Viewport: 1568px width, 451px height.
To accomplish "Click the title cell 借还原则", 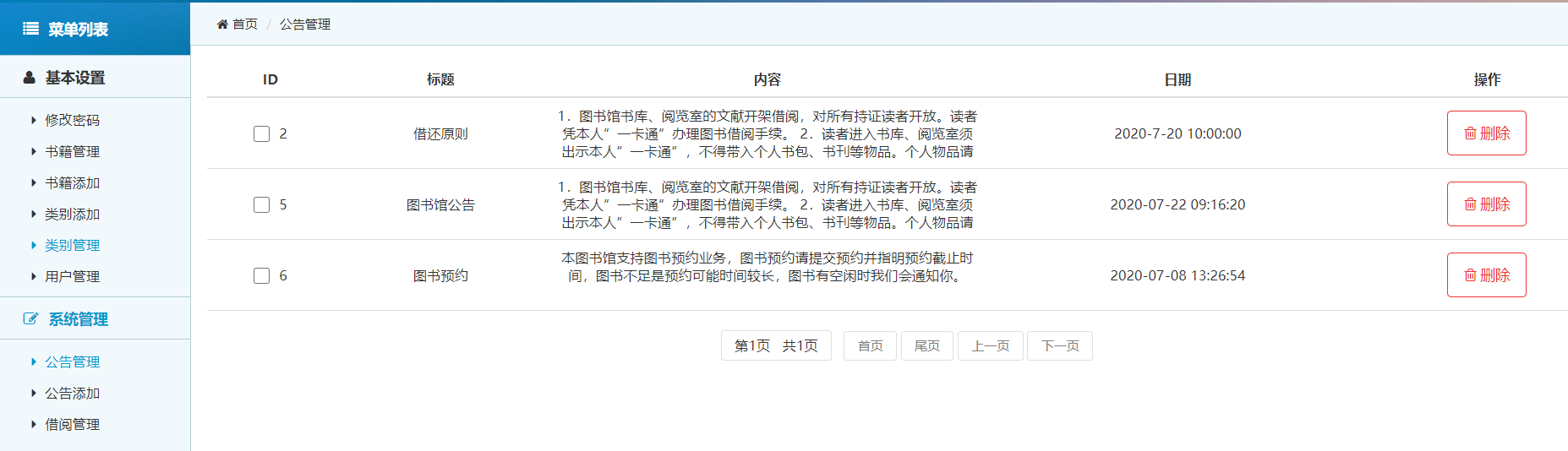I will (440, 133).
